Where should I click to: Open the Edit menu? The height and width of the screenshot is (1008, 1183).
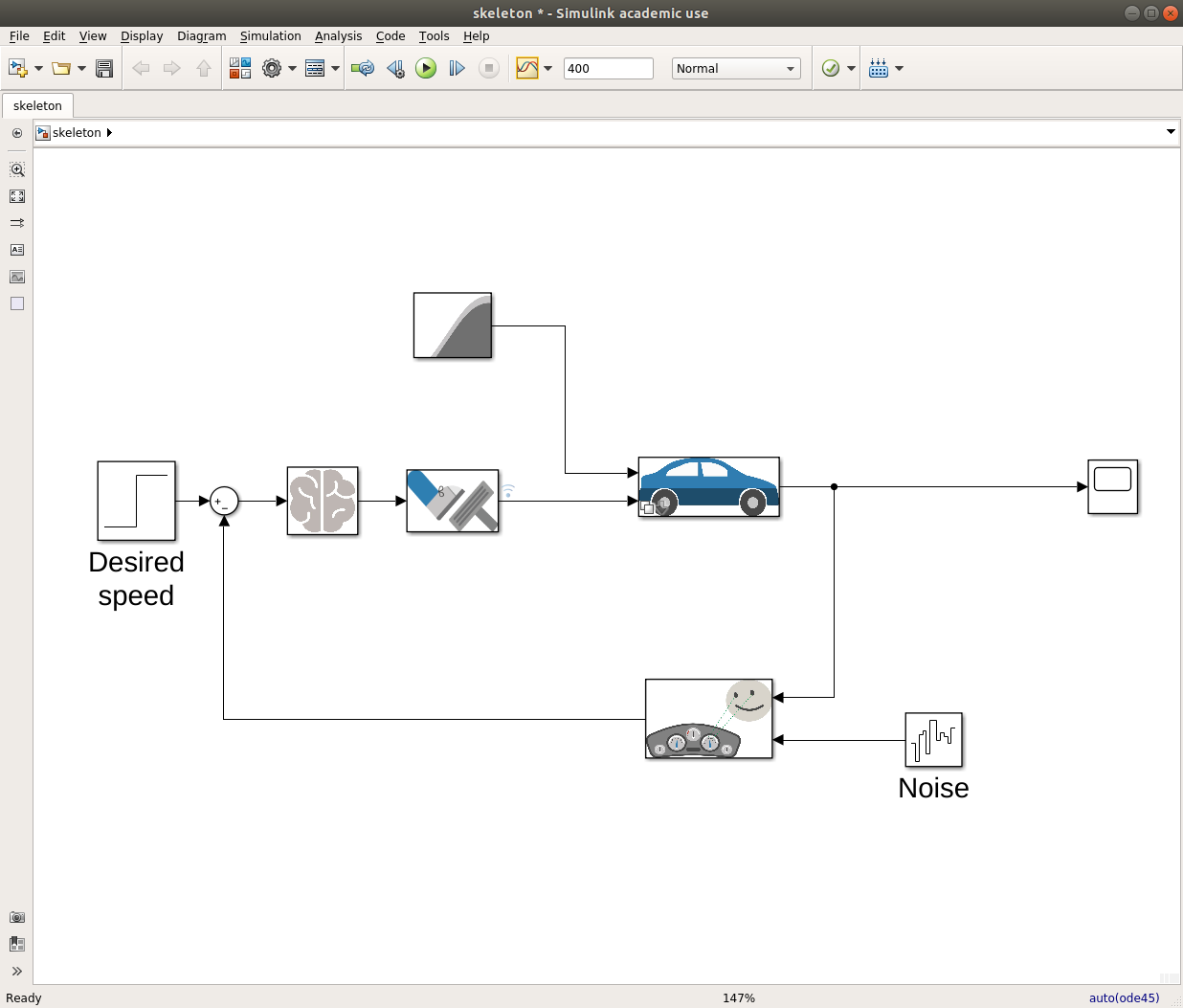[x=55, y=35]
